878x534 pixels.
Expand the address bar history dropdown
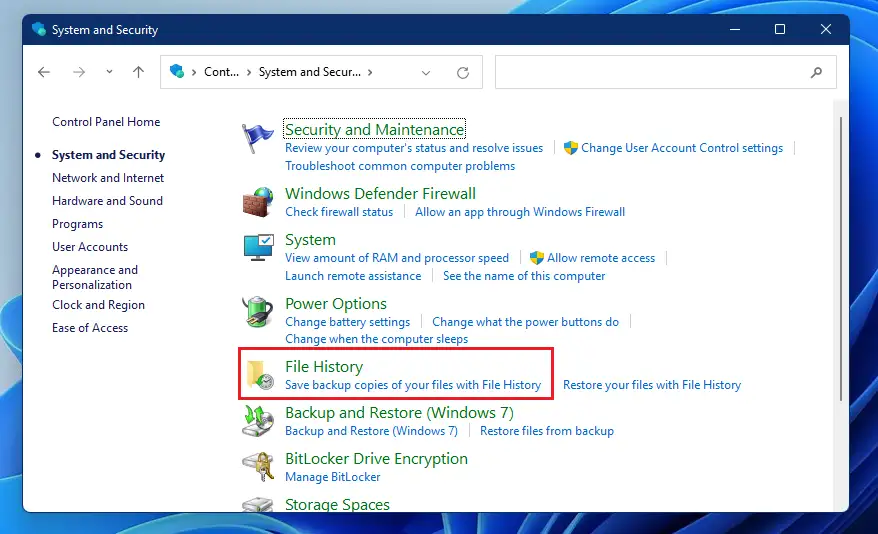point(426,73)
